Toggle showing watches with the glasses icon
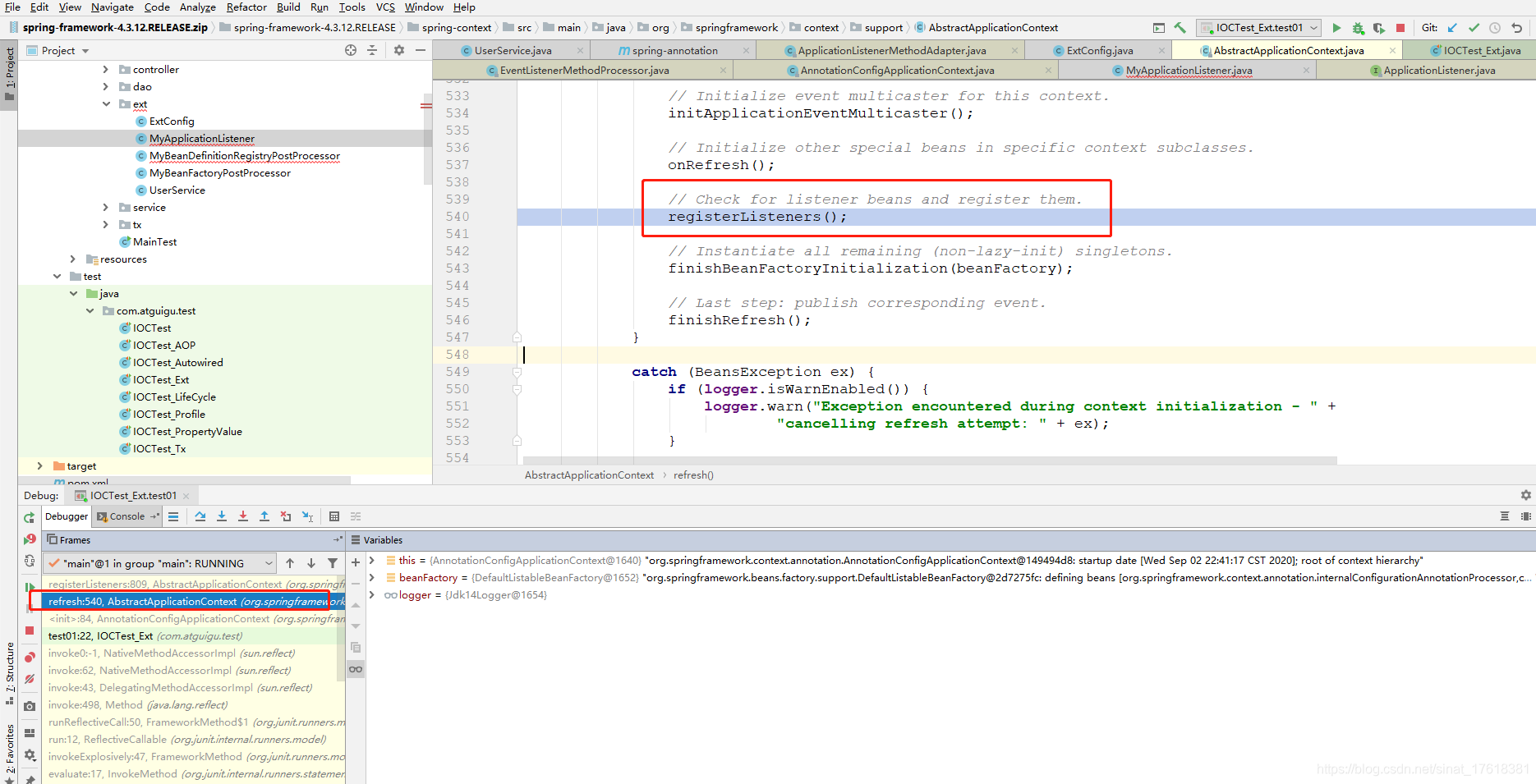1536x784 pixels. (x=356, y=669)
